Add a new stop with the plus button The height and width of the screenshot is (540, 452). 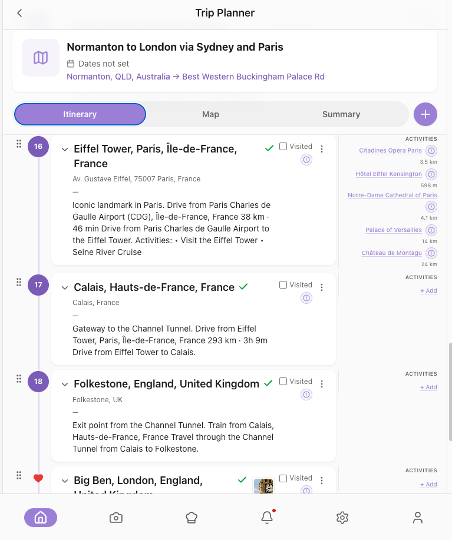(425, 114)
